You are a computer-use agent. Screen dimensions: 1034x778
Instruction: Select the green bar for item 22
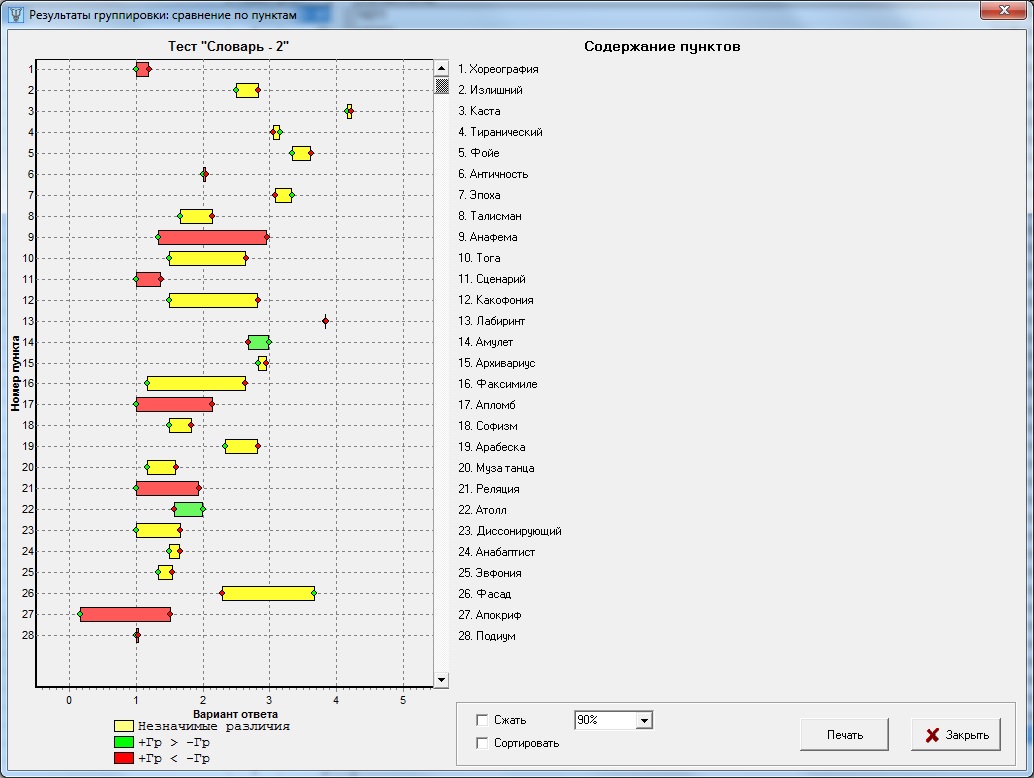pyautogui.click(x=188, y=509)
